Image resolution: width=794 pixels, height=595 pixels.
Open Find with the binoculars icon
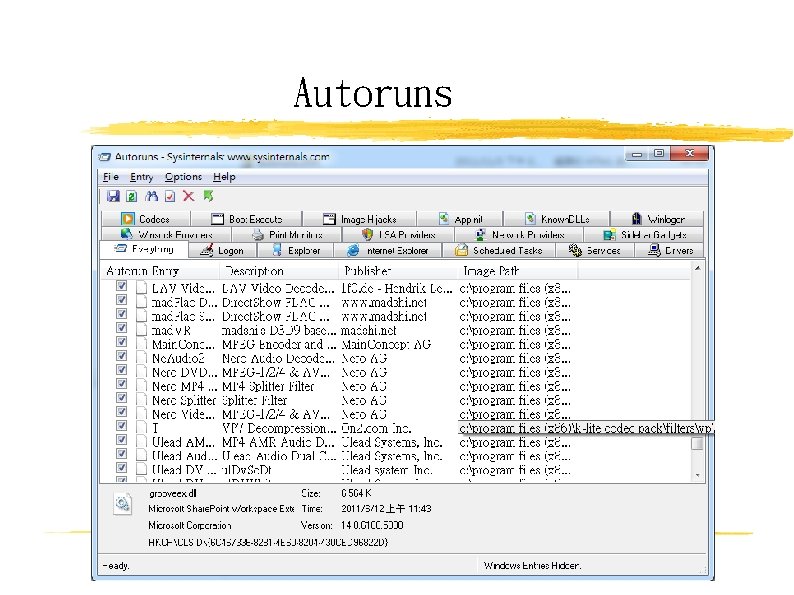152,196
